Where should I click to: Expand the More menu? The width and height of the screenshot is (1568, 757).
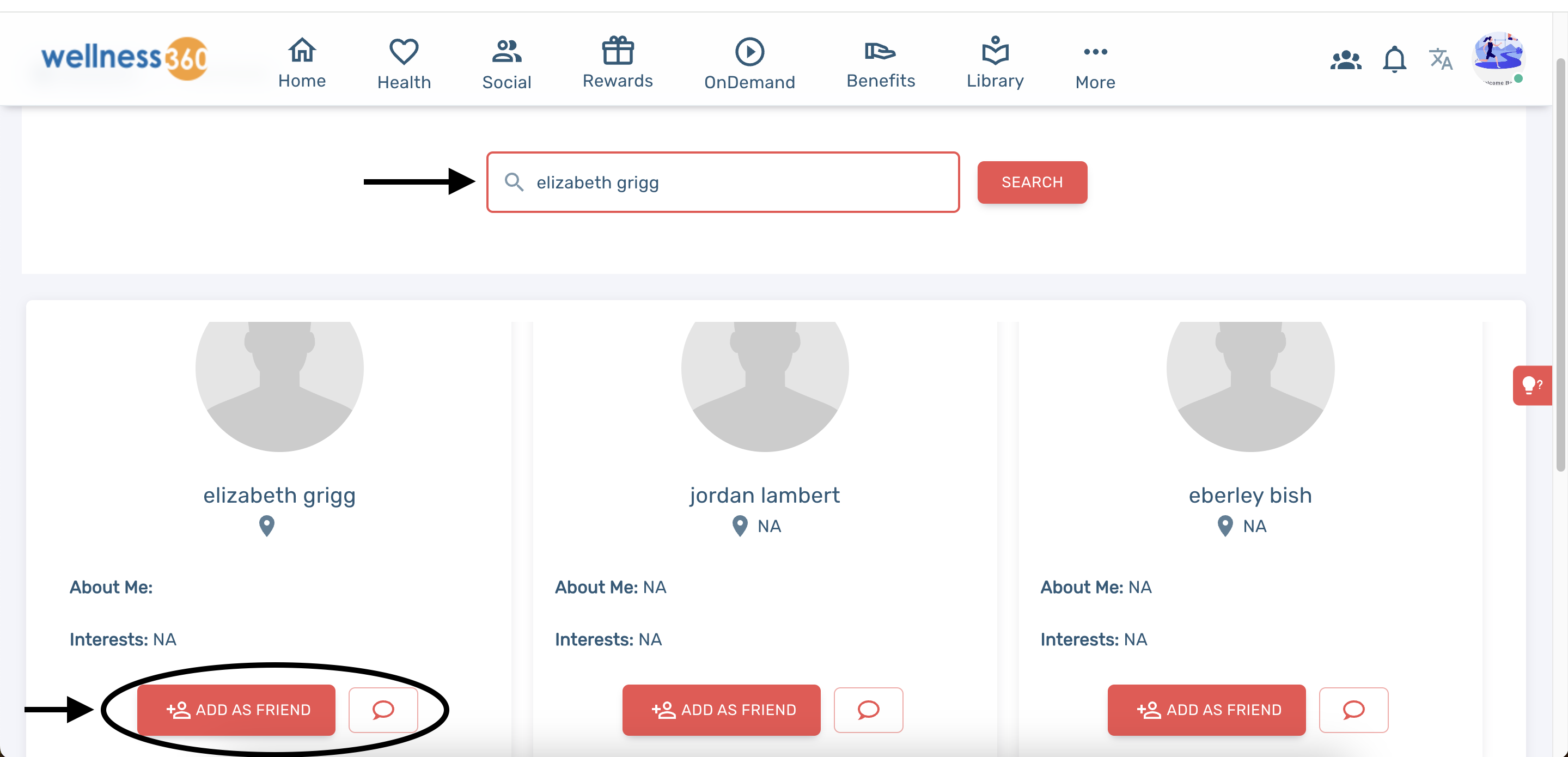tap(1095, 63)
